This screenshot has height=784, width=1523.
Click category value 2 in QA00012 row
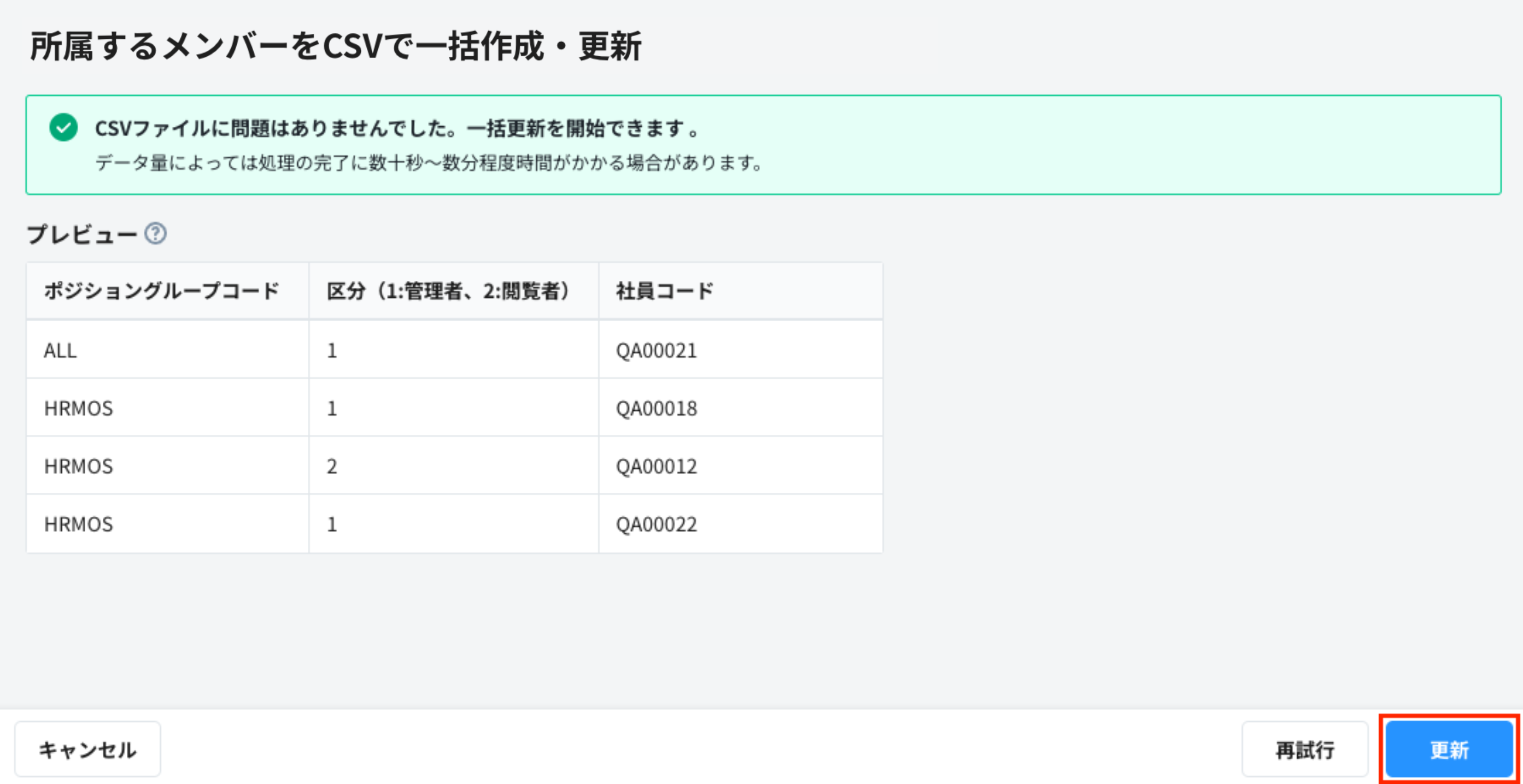tap(332, 466)
